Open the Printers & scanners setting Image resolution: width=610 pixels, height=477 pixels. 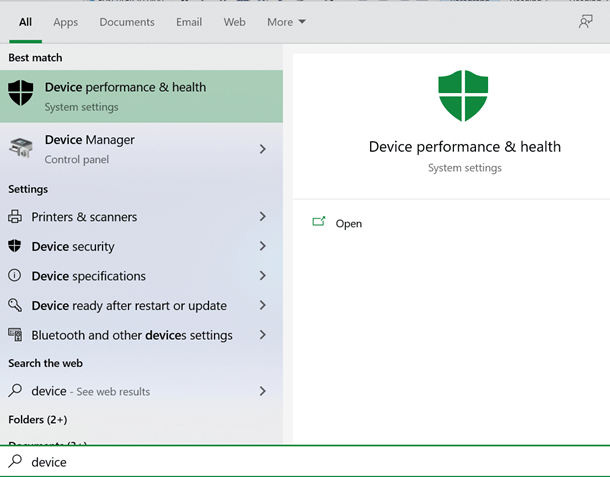click(141, 216)
